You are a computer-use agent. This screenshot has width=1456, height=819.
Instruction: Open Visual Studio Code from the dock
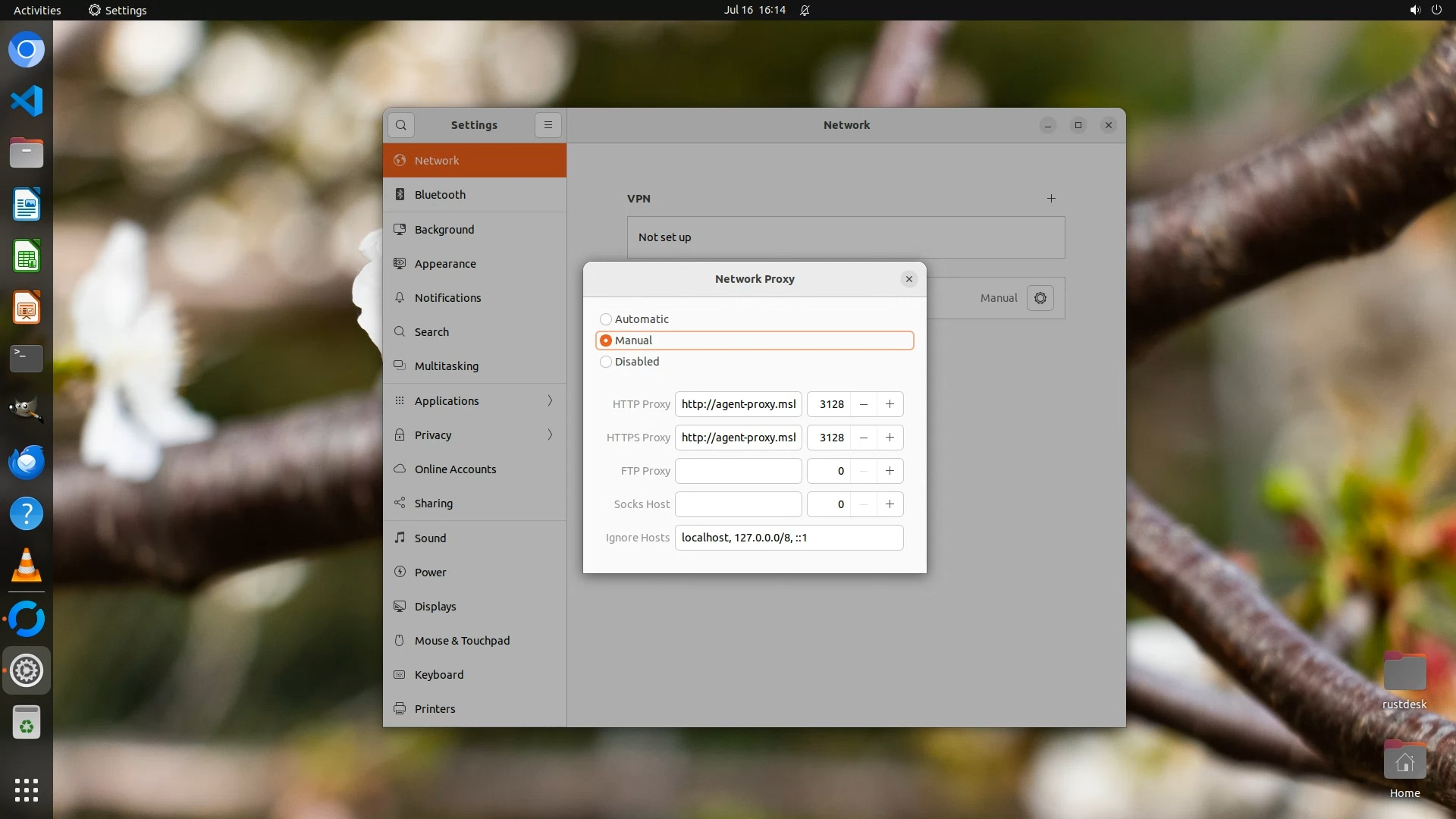point(27,101)
